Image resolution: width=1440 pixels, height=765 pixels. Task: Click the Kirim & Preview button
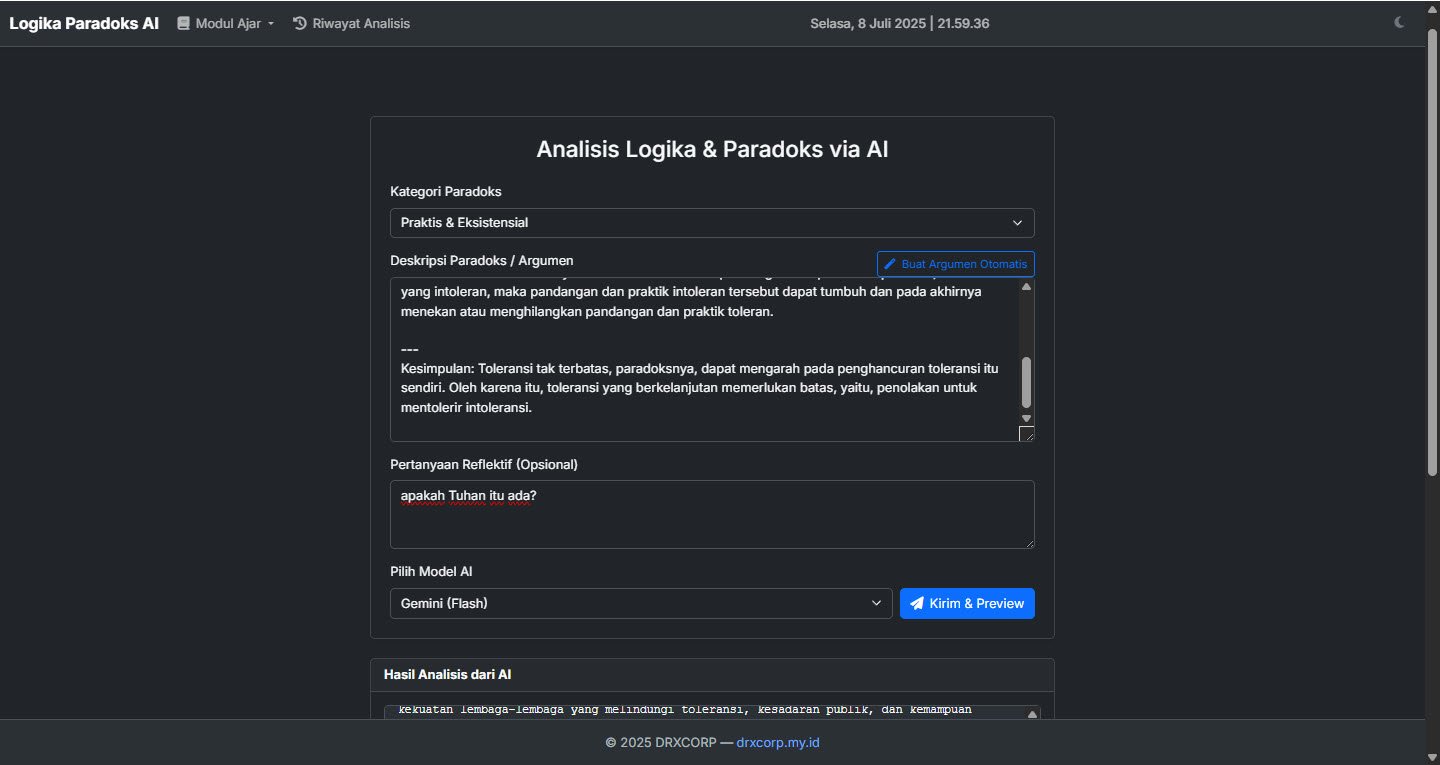967,603
